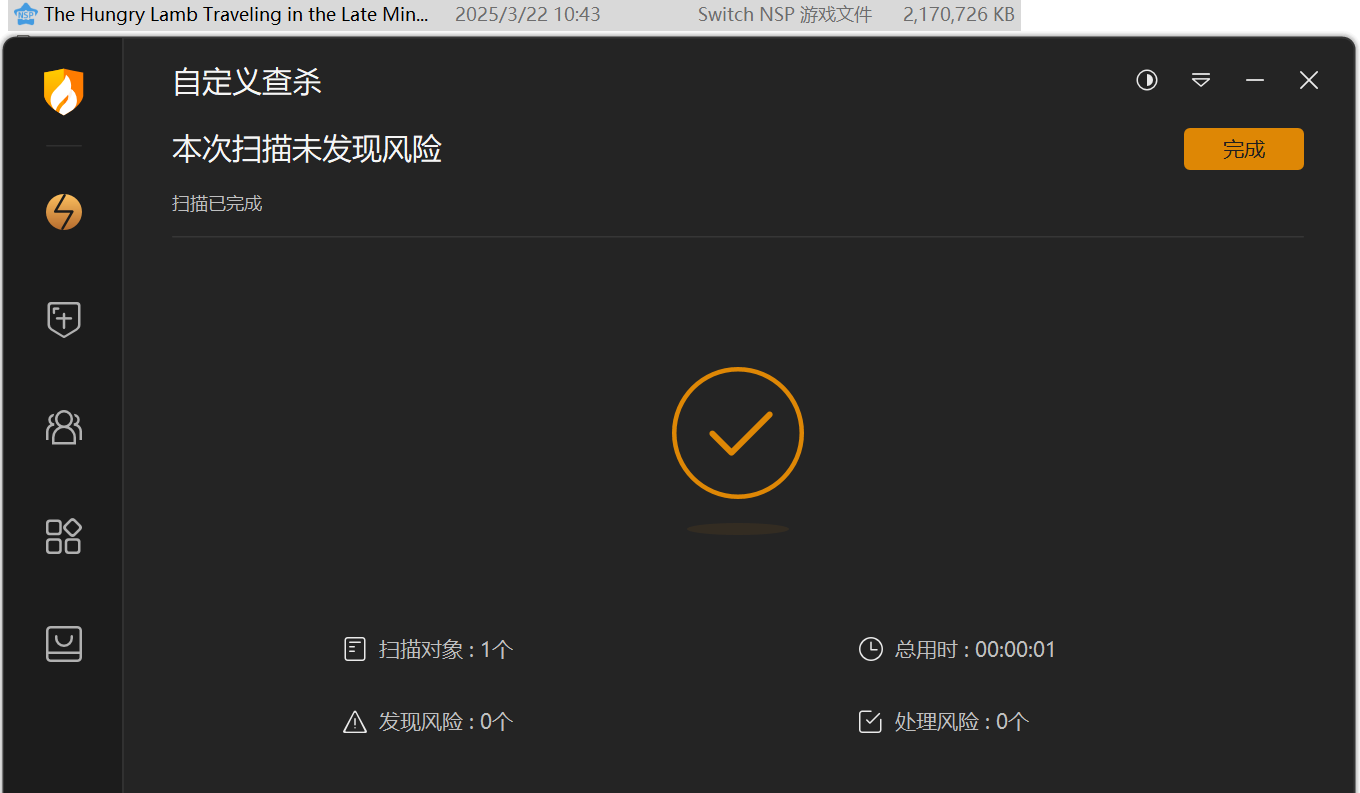Close the Huorong scan window
The width and height of the screenshot is (1360, 793).
[x=1309, y=81]
